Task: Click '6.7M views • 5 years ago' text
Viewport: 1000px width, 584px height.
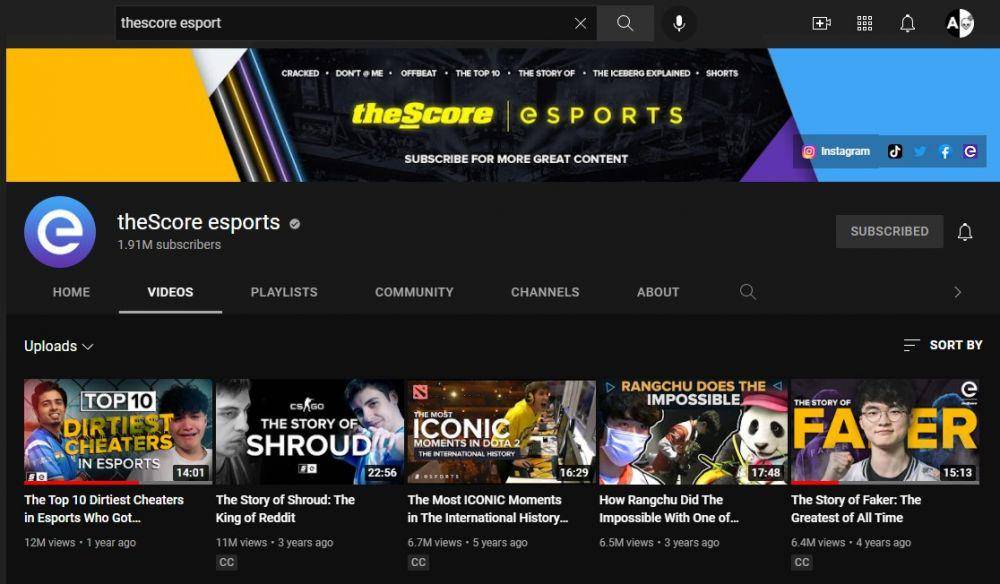Action: [467, 543]
